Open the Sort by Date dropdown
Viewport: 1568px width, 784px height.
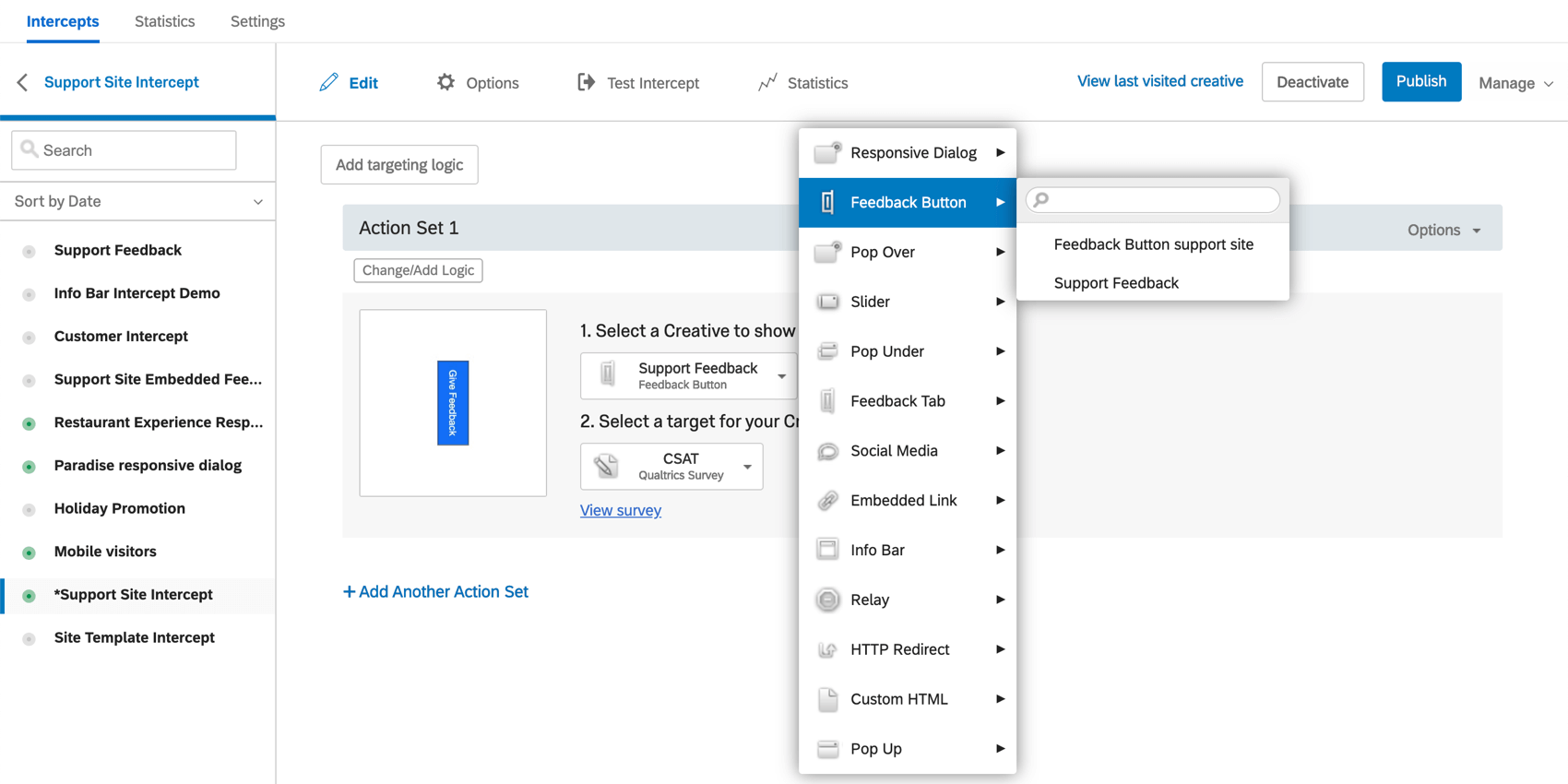coord(137,201)
